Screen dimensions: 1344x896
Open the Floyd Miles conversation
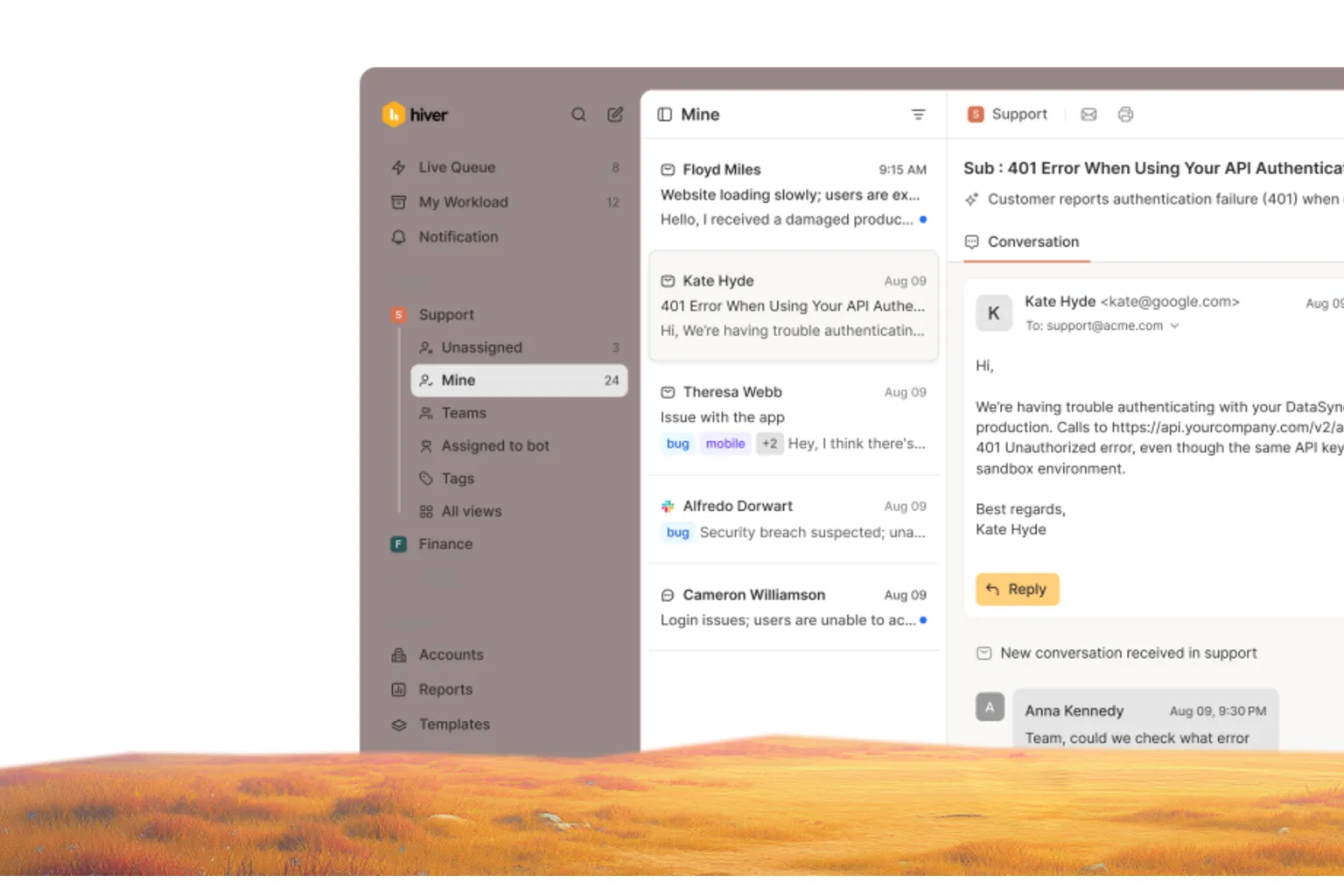[x=794, y=194]
